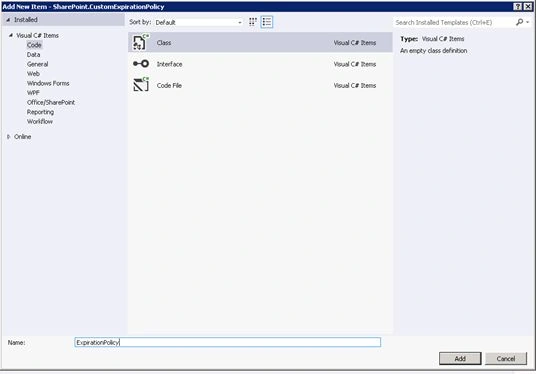Click the Online tree label
This screenshot has width=536, height=374.
tap(23, 136)
